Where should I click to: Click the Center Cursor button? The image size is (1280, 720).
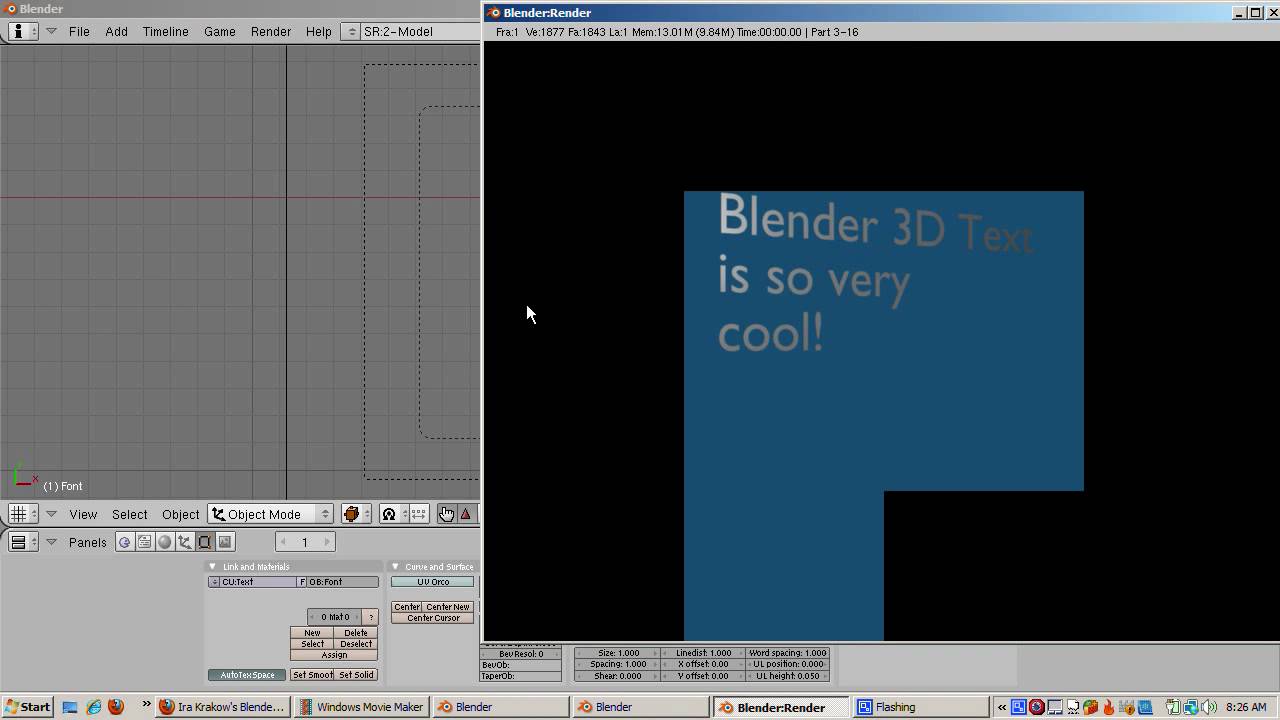[433, 618]
